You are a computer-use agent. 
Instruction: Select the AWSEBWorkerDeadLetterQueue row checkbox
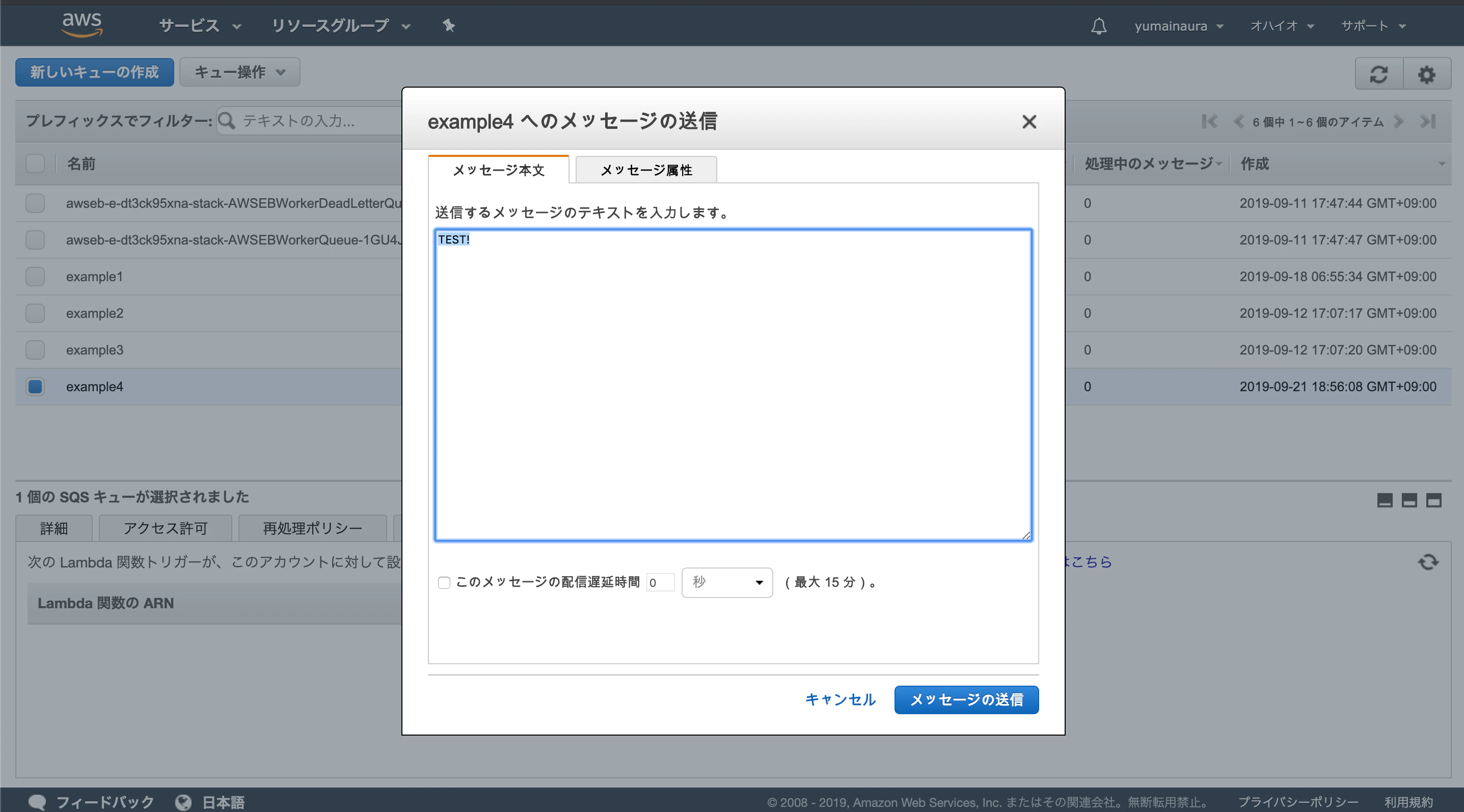click(x=35, y=203)
